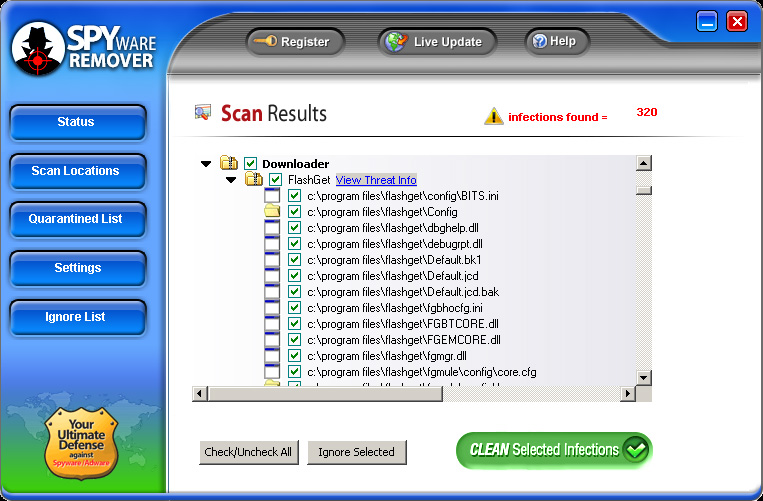Uncheck the dbghelp.dll checkbox
The height and width of the screenshot is (501, 763).
pos(294,228)
